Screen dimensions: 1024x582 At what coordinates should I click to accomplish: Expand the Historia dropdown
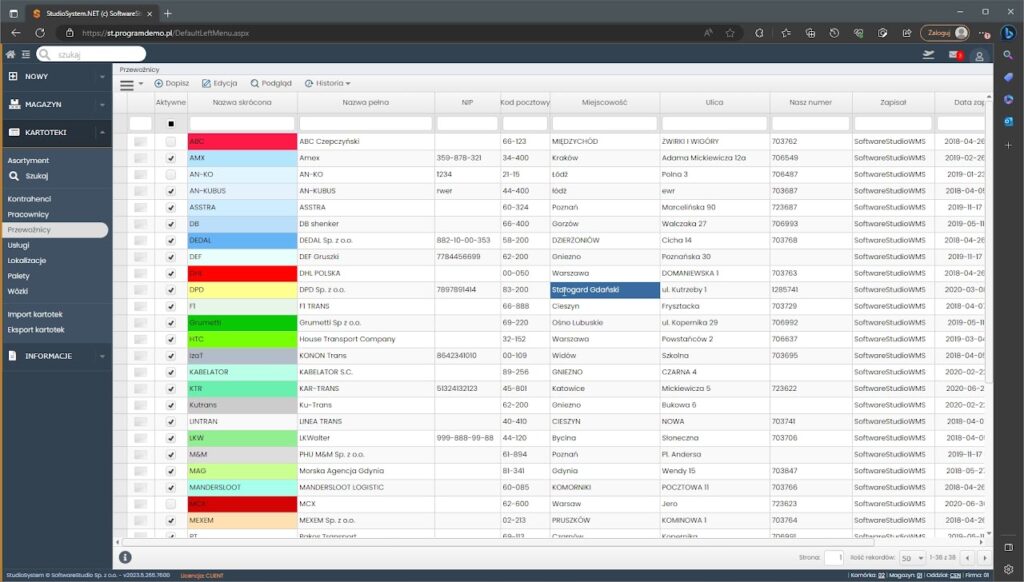point(328,84)
